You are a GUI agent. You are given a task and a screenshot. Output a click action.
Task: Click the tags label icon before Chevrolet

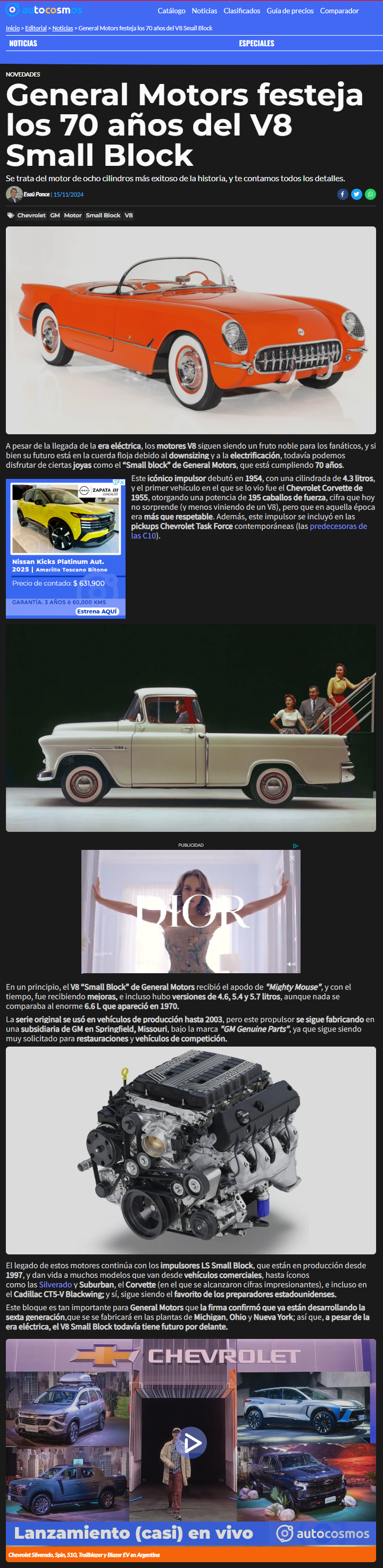tap(10, 215)
